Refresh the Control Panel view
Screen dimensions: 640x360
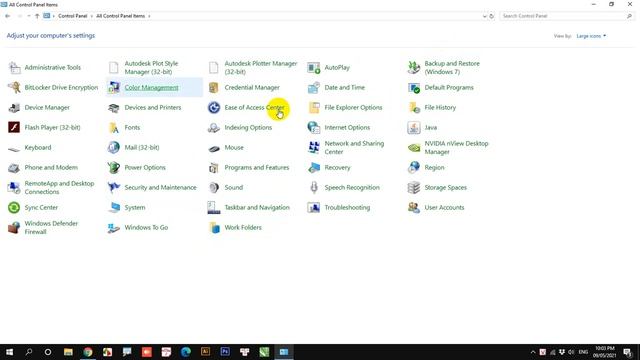click(x=491, y=16)
